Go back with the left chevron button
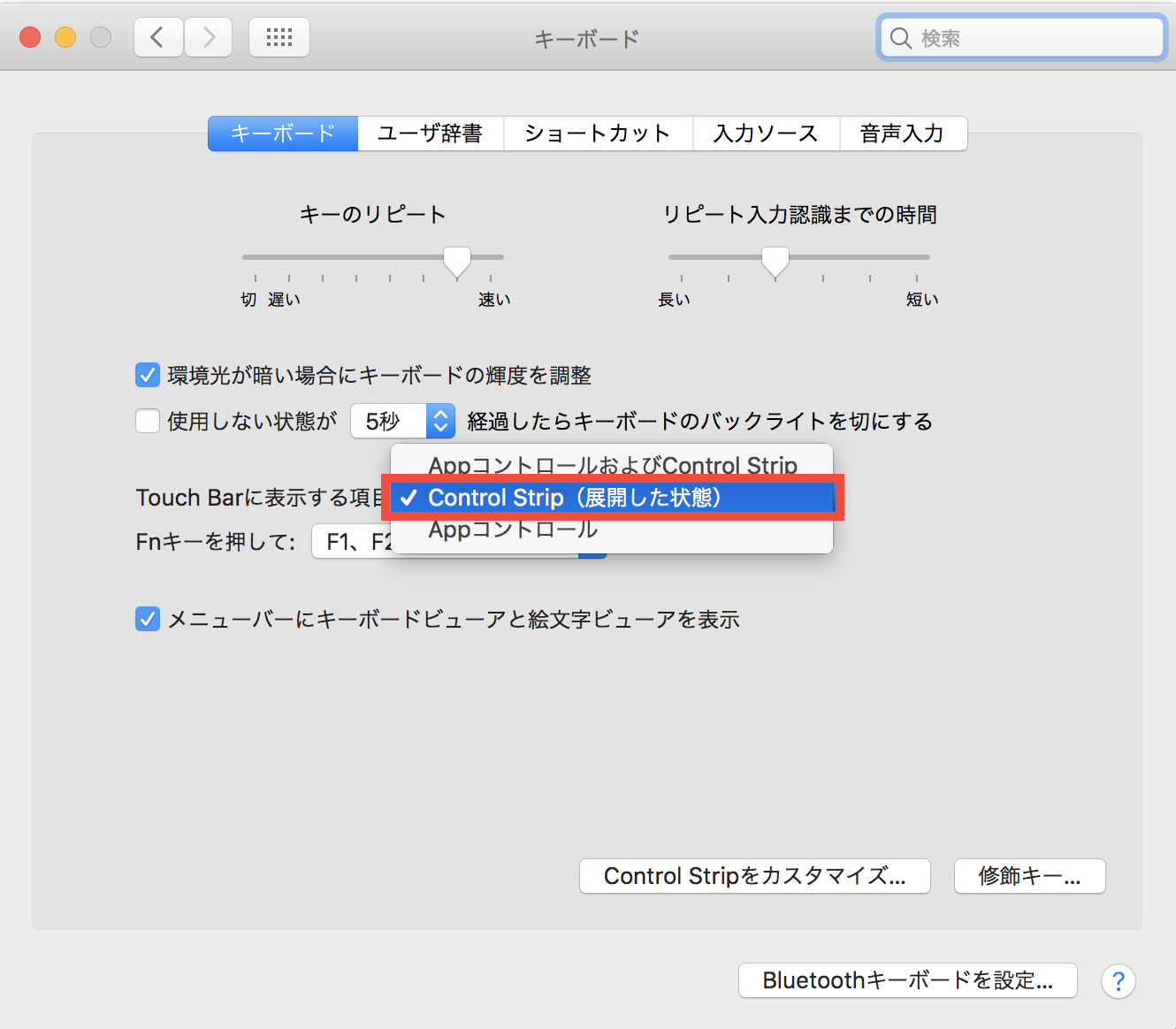This screenshot has height=1029, width=1176. 158,37
